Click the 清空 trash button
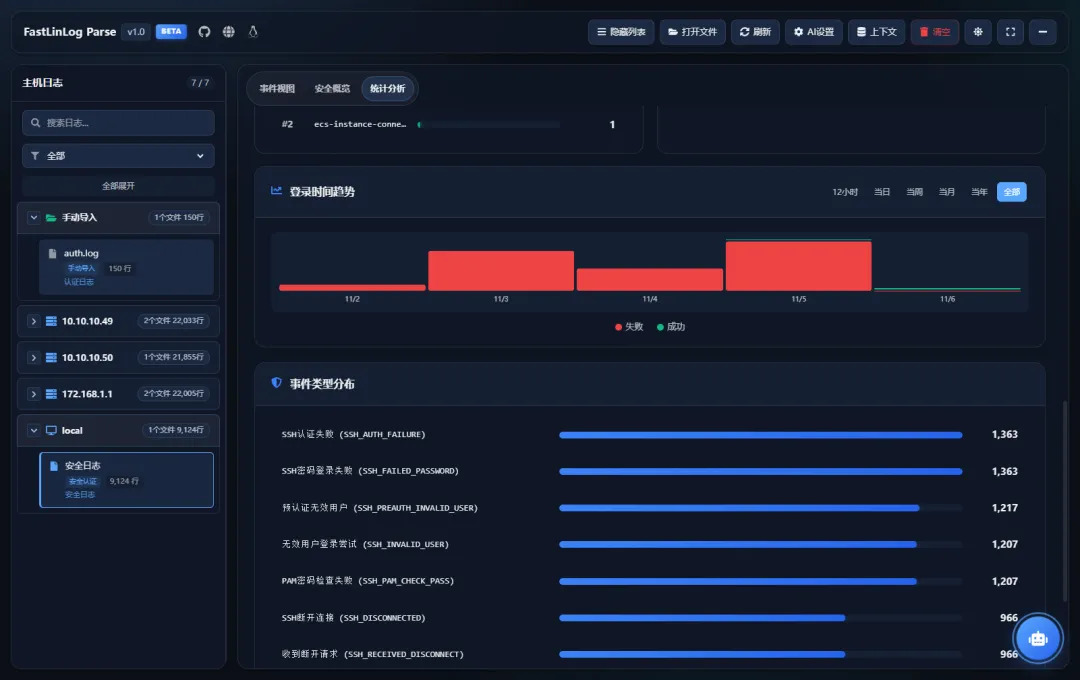1080x680 pixels. [935, 32]
